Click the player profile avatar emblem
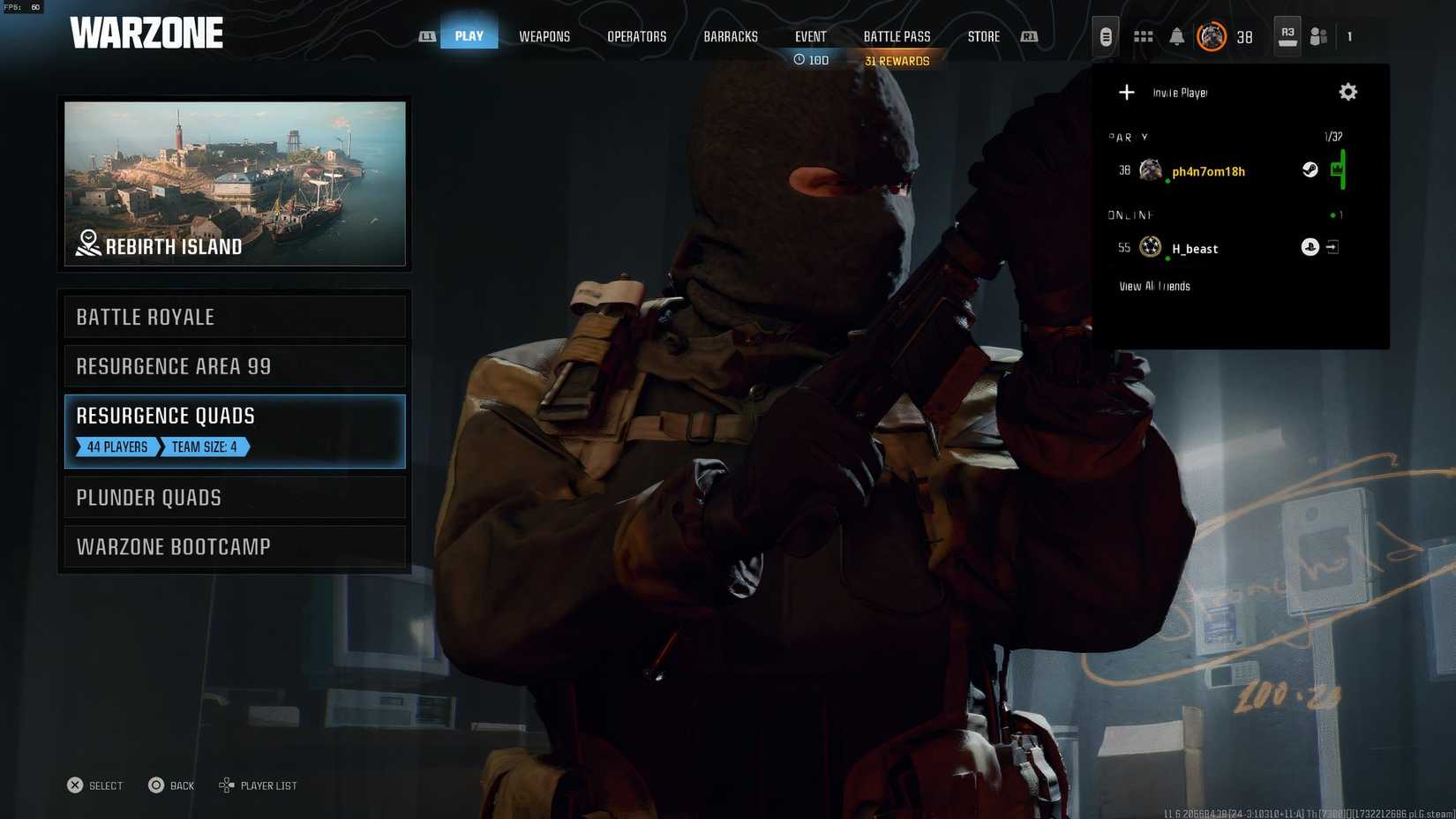 [1212, 36]
